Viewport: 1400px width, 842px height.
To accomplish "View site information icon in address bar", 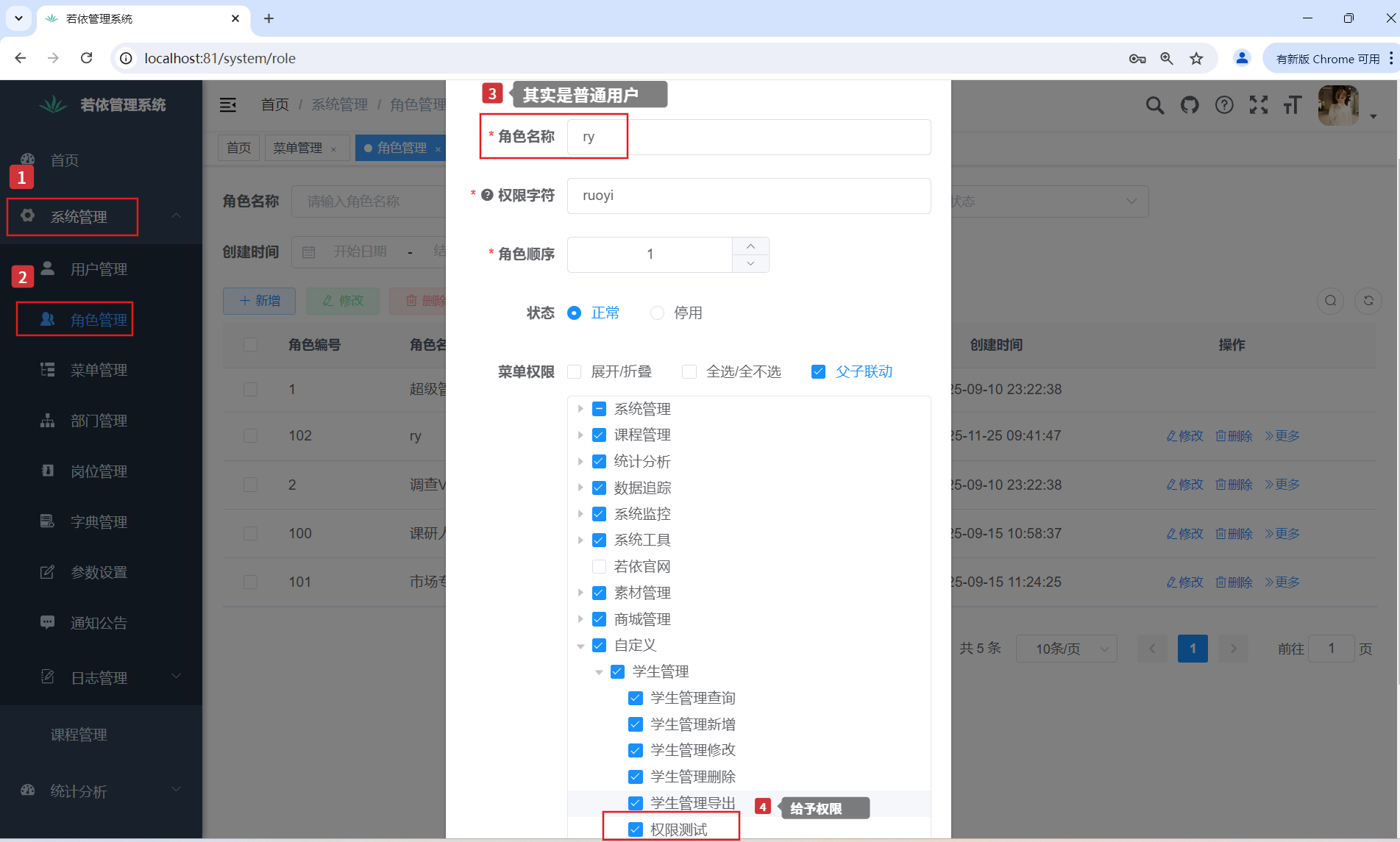I will 127,58.
